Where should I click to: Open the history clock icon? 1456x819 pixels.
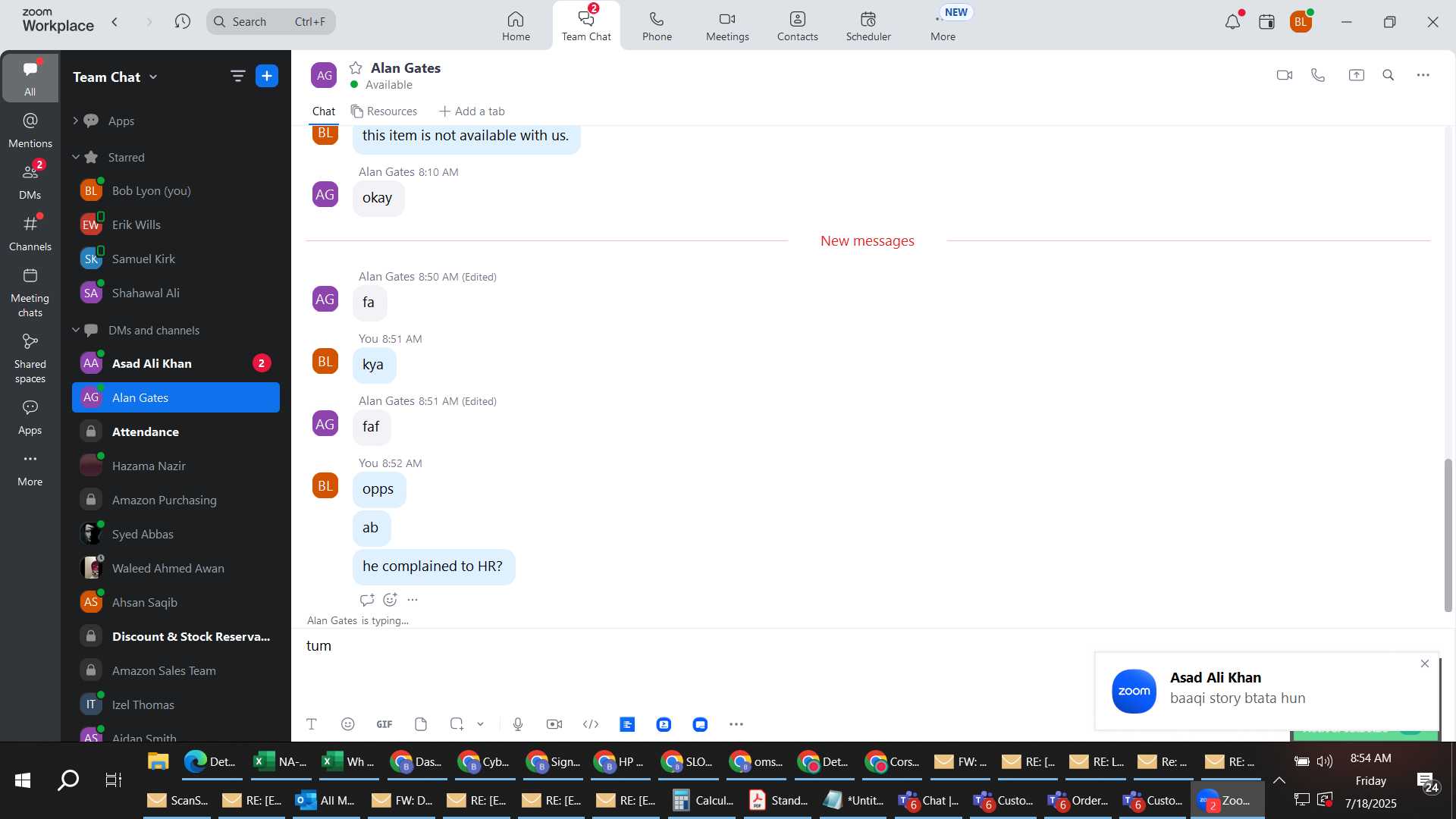182,21
